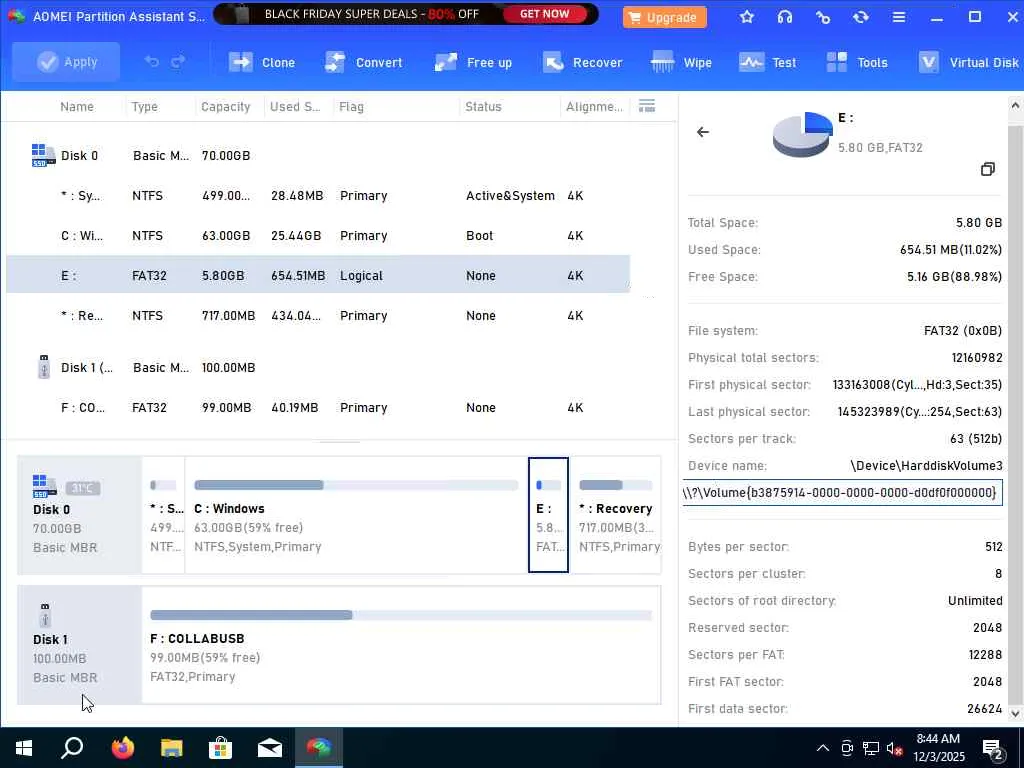The height and width of the screenshot is (768, 1024).
Task: Select the system partition block in disk map
Action: [163, 515]
